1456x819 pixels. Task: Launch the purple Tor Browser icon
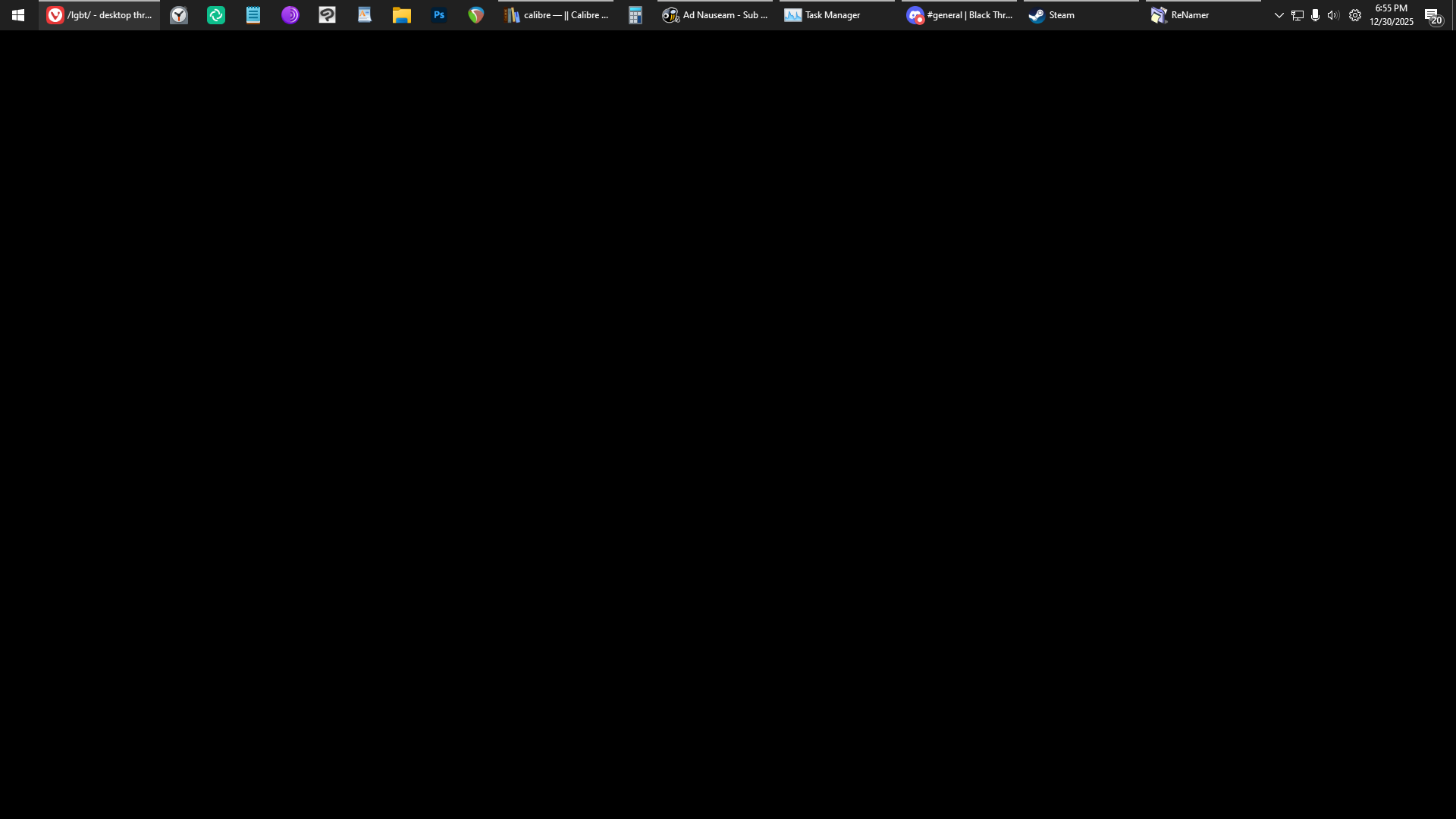(290, 15)
